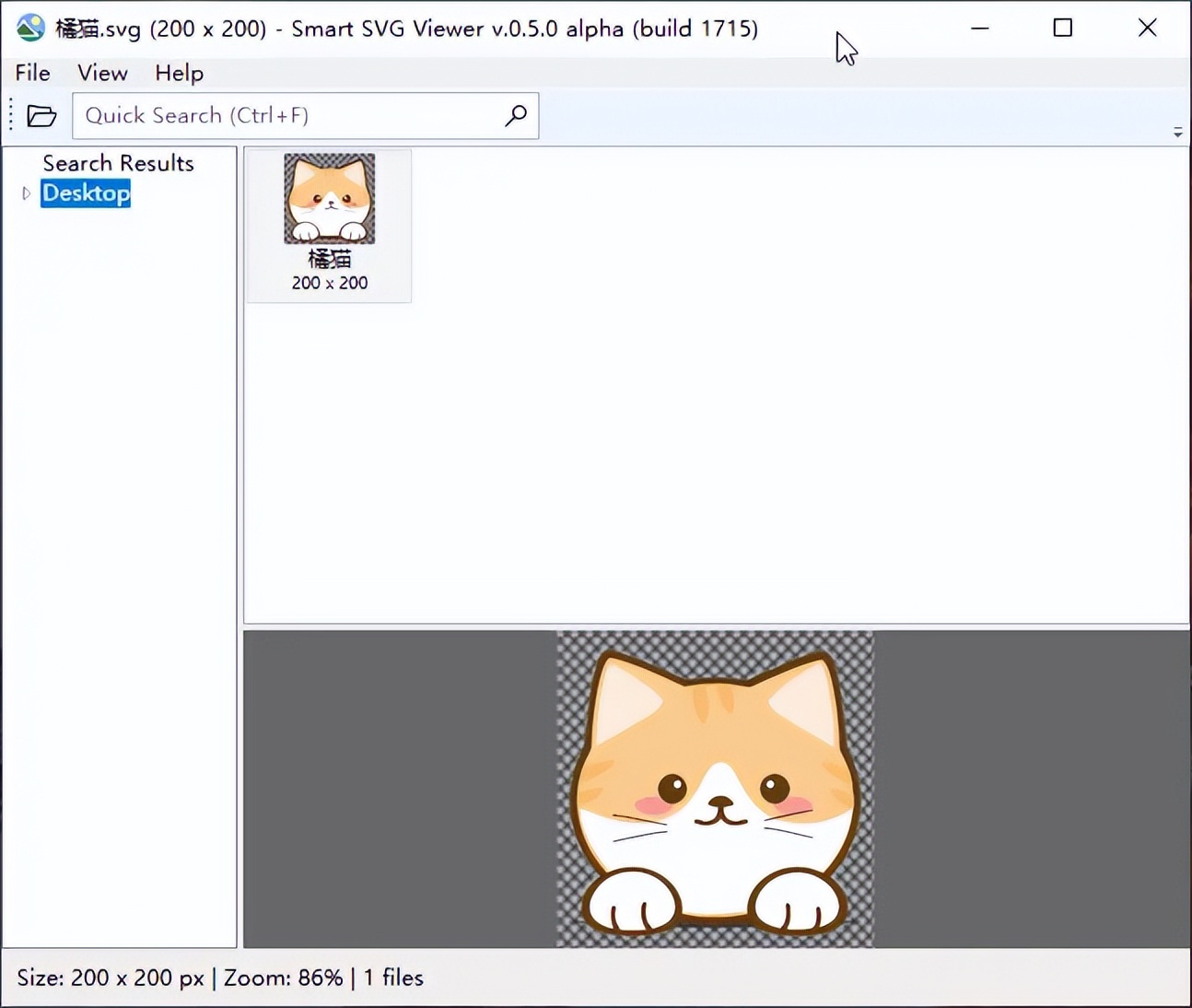Open the File menu
The image size is (1192, 1008).
point(32,73)
